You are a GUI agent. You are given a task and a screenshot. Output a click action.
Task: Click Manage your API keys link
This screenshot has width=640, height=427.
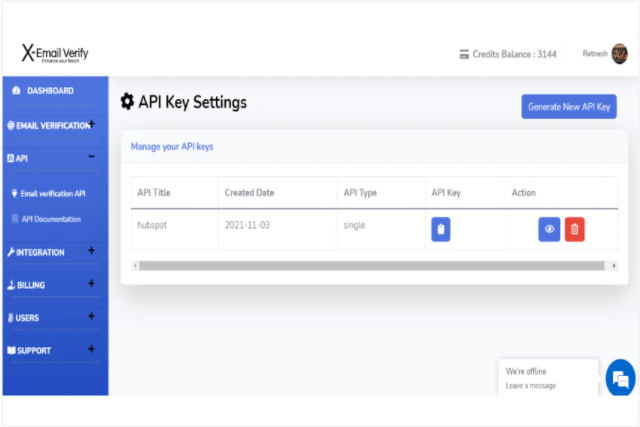tap(172, 147)
